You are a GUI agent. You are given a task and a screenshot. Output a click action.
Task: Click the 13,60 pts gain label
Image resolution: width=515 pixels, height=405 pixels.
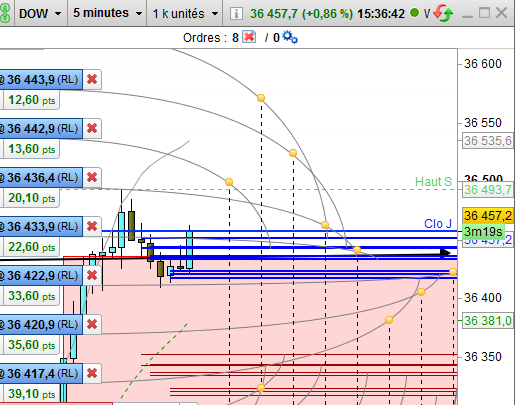point(31,149)
